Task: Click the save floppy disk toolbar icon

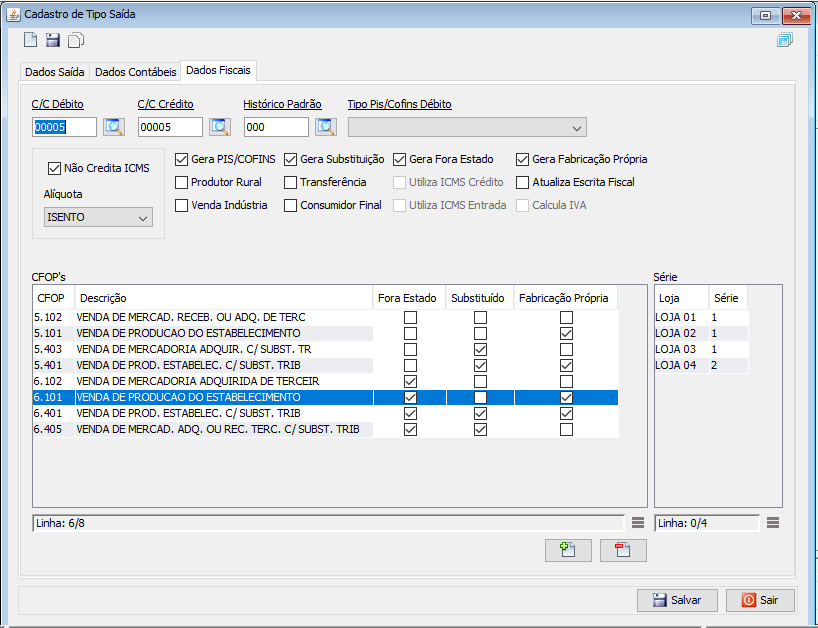Action: point(53,40)
